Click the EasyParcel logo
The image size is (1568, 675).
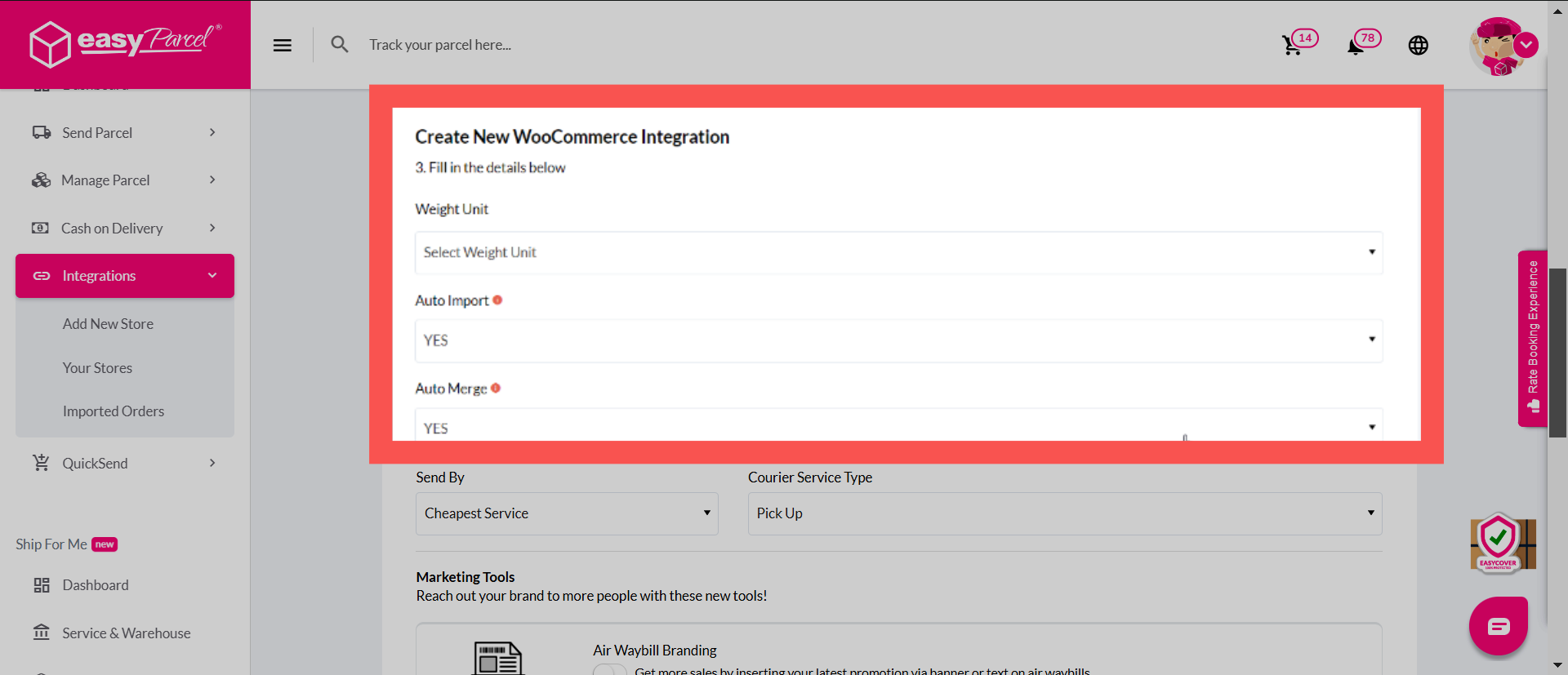pyautogui.click(x=125, y=44)
